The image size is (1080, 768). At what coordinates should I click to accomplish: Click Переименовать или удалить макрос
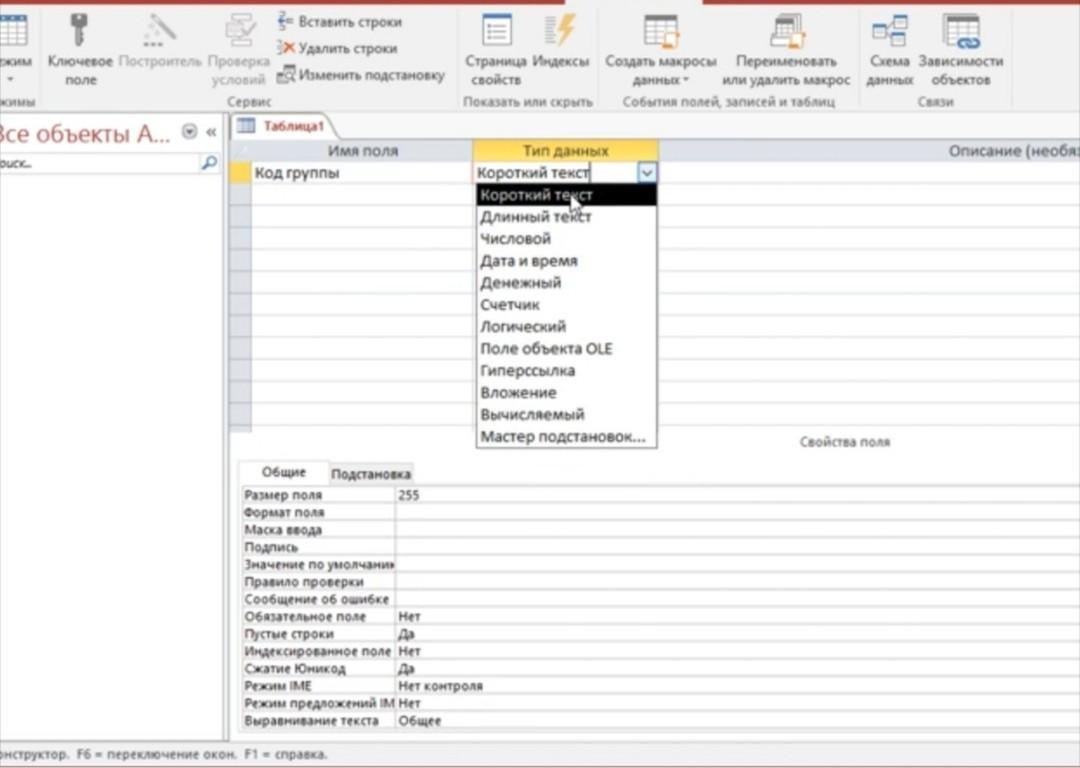point(786,50)
